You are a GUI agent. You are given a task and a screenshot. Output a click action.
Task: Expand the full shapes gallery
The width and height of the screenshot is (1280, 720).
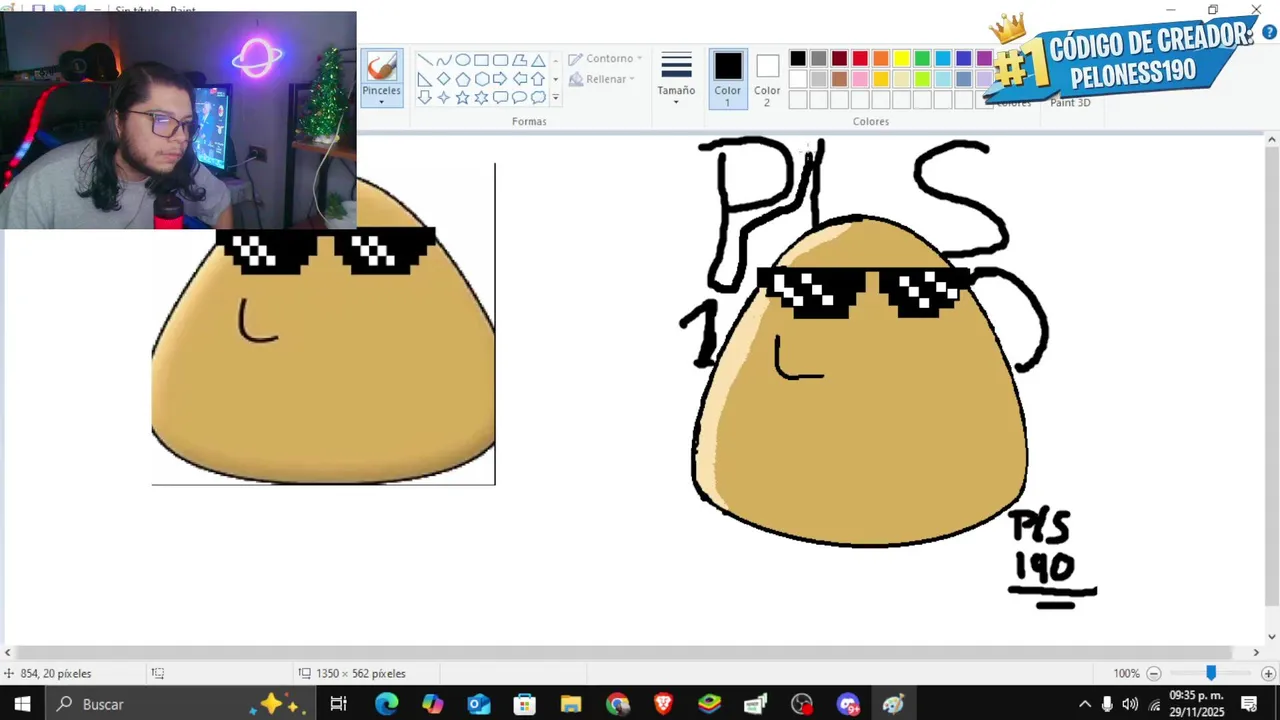coord(555,98)
